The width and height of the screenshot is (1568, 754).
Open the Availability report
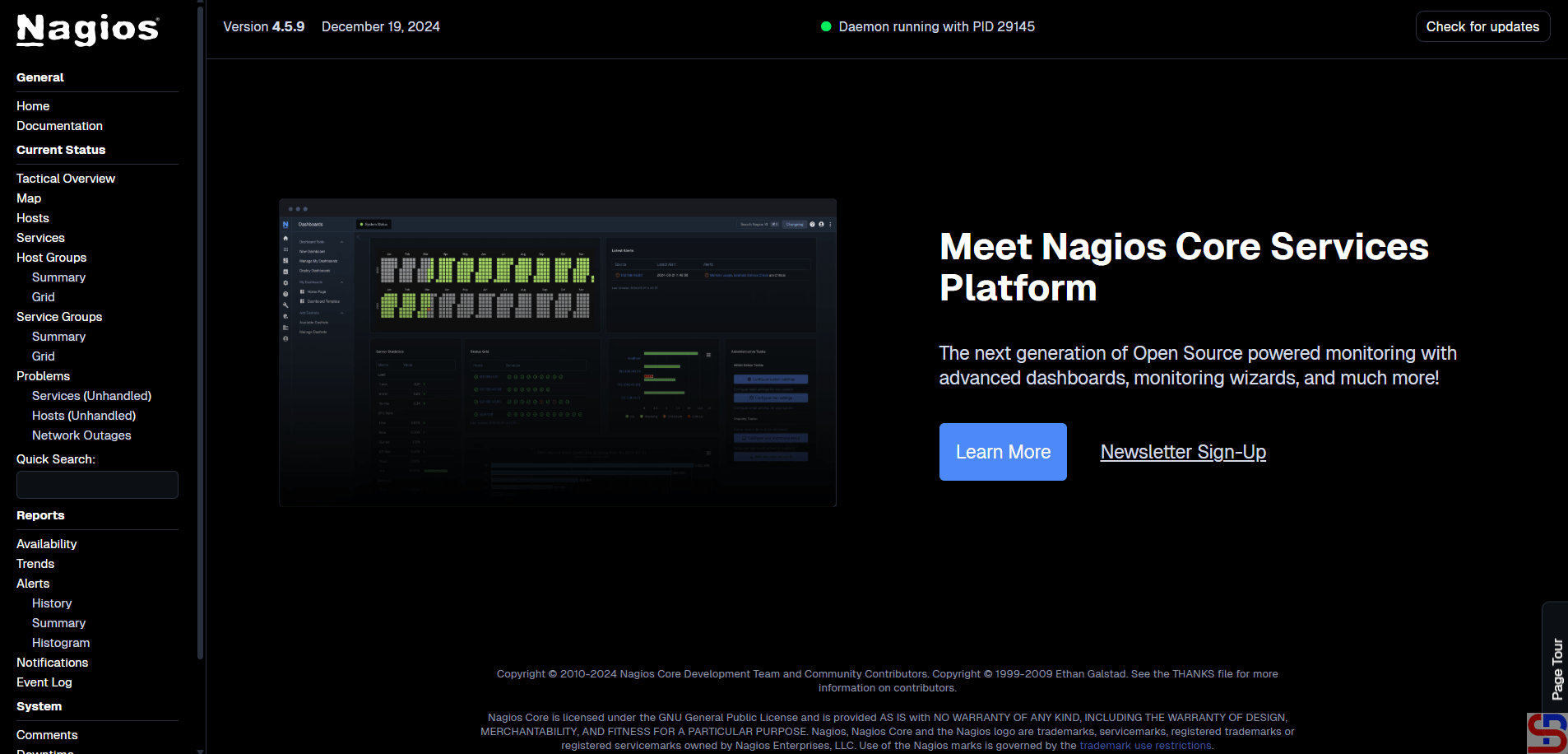coord(46,544)
